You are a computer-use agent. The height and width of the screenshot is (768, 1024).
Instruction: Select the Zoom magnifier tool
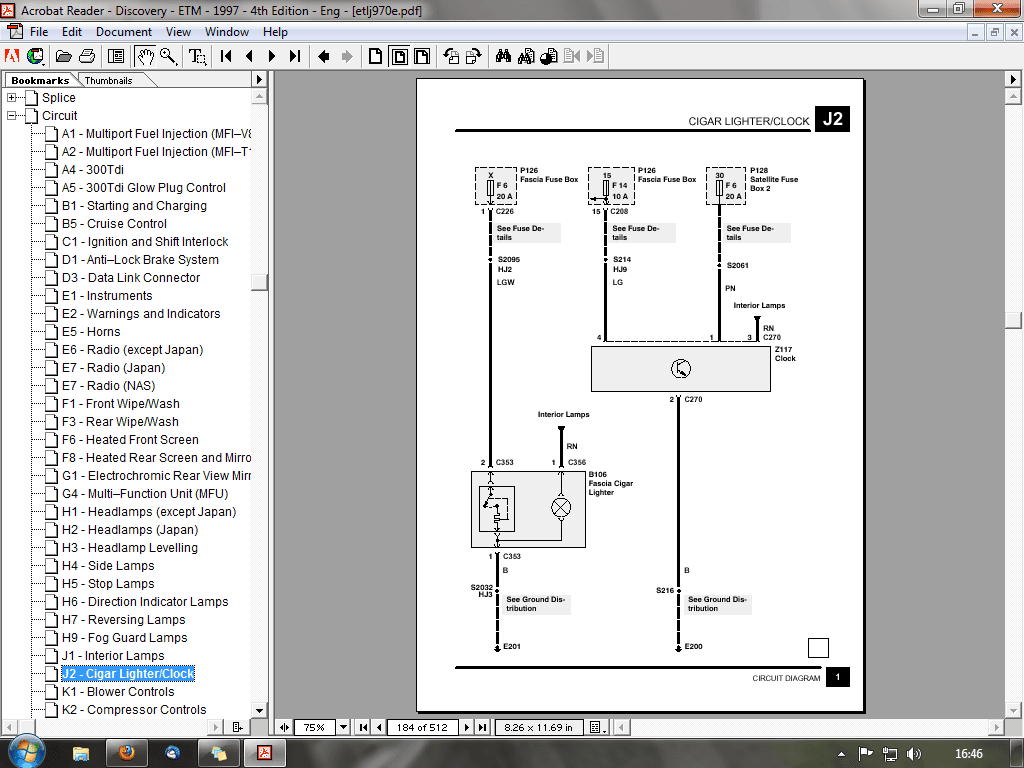point(168,57)
